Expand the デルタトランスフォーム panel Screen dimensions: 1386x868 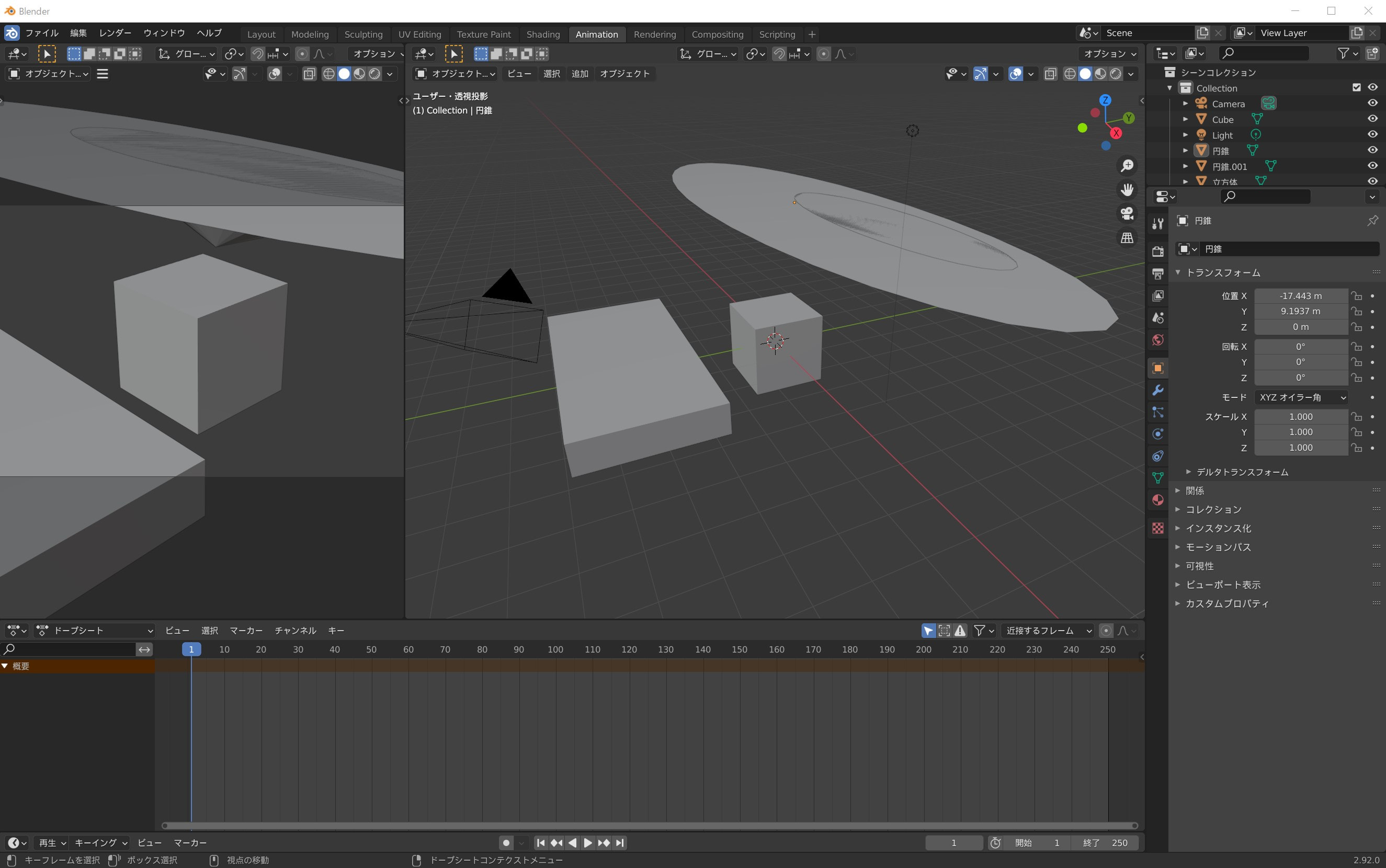pyautogui.click(x=1241, y=472)
